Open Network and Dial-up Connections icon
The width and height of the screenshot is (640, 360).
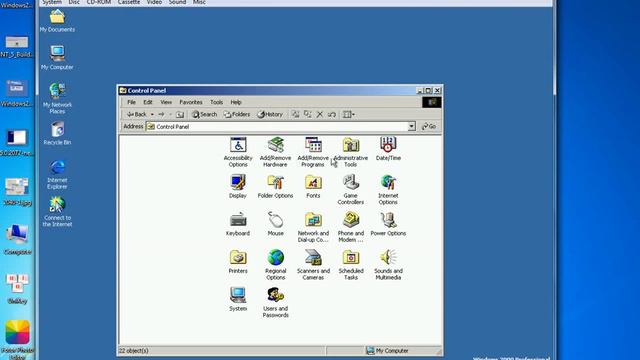click(313, 227)
